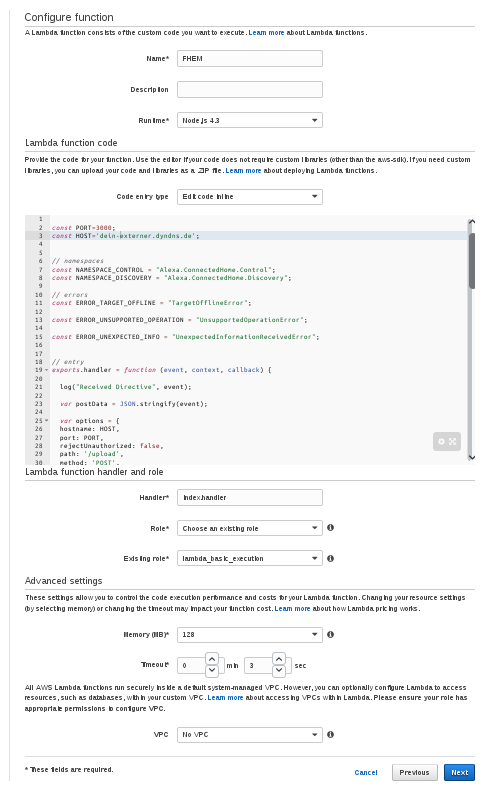This screenshot has height=802, width=496.
Task: Click the Previous button
Action: pyautogui.click(x=414, y=772)
